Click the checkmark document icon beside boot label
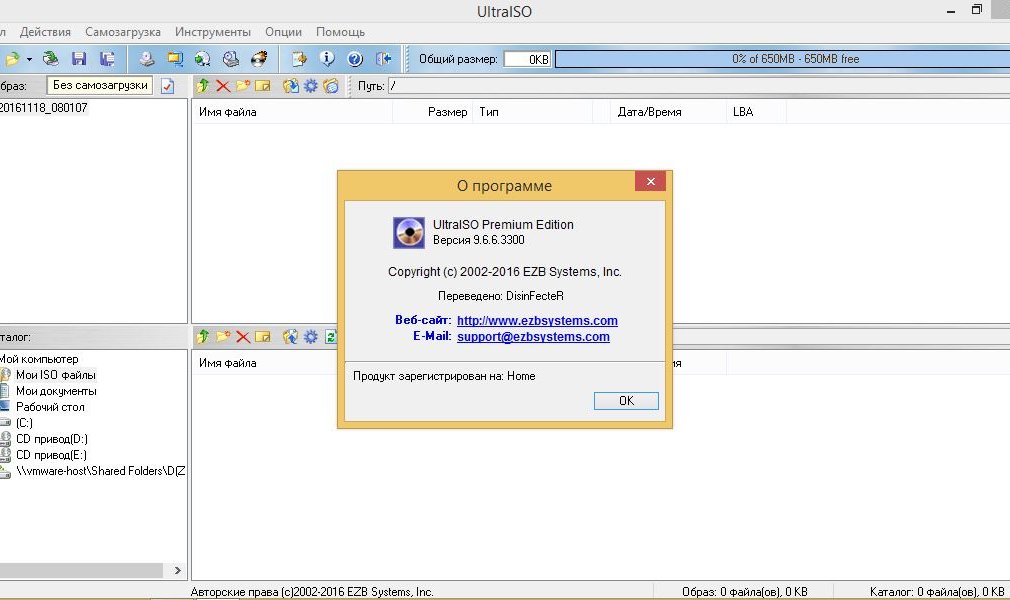 click(167, 86)
